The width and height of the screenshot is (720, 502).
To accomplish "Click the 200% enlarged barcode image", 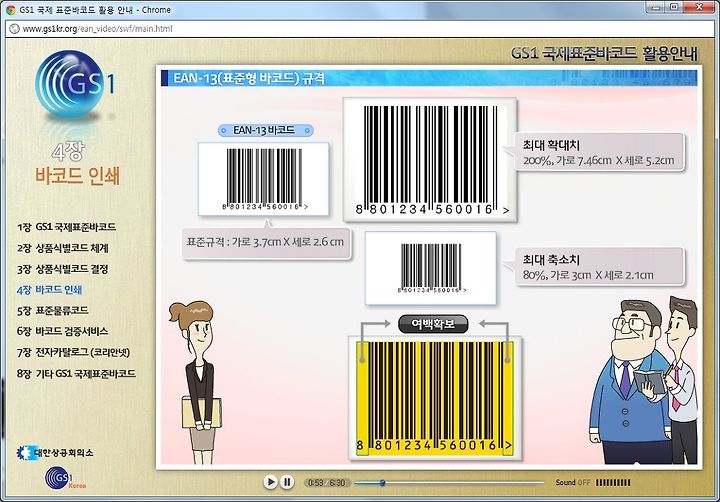I will click(x=430, y=159).
